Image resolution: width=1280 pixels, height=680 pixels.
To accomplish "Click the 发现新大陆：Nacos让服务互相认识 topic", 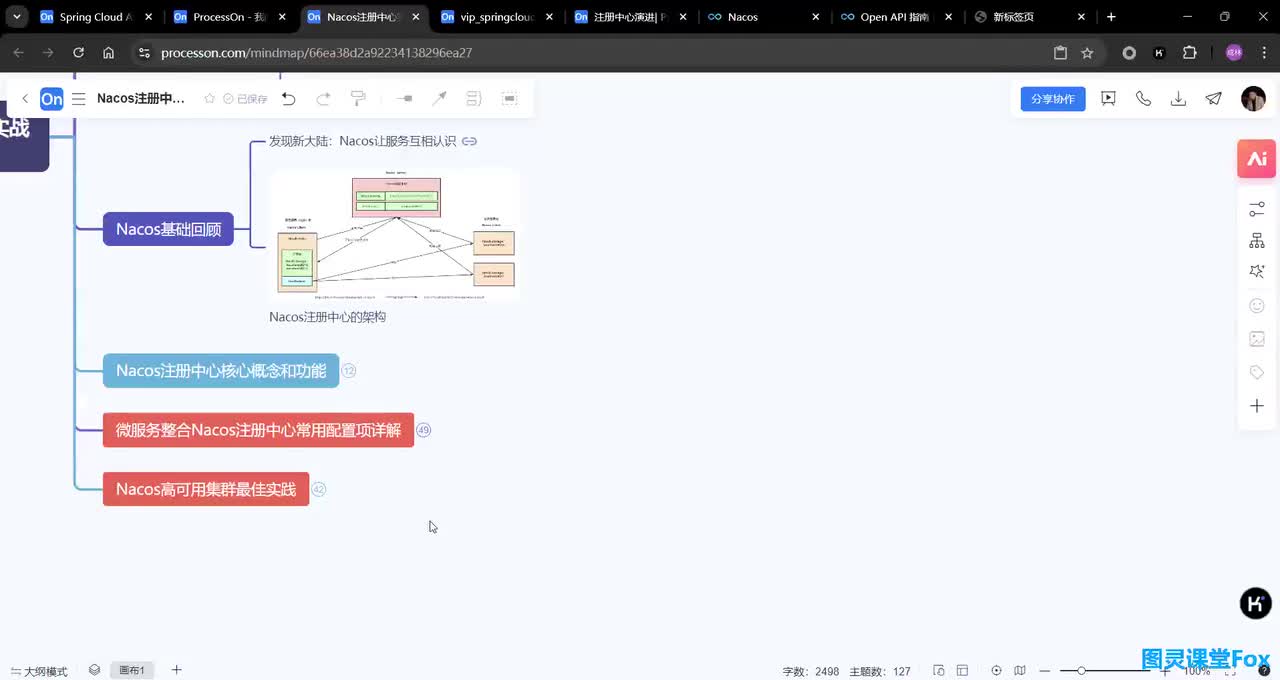I will point(362,141).
